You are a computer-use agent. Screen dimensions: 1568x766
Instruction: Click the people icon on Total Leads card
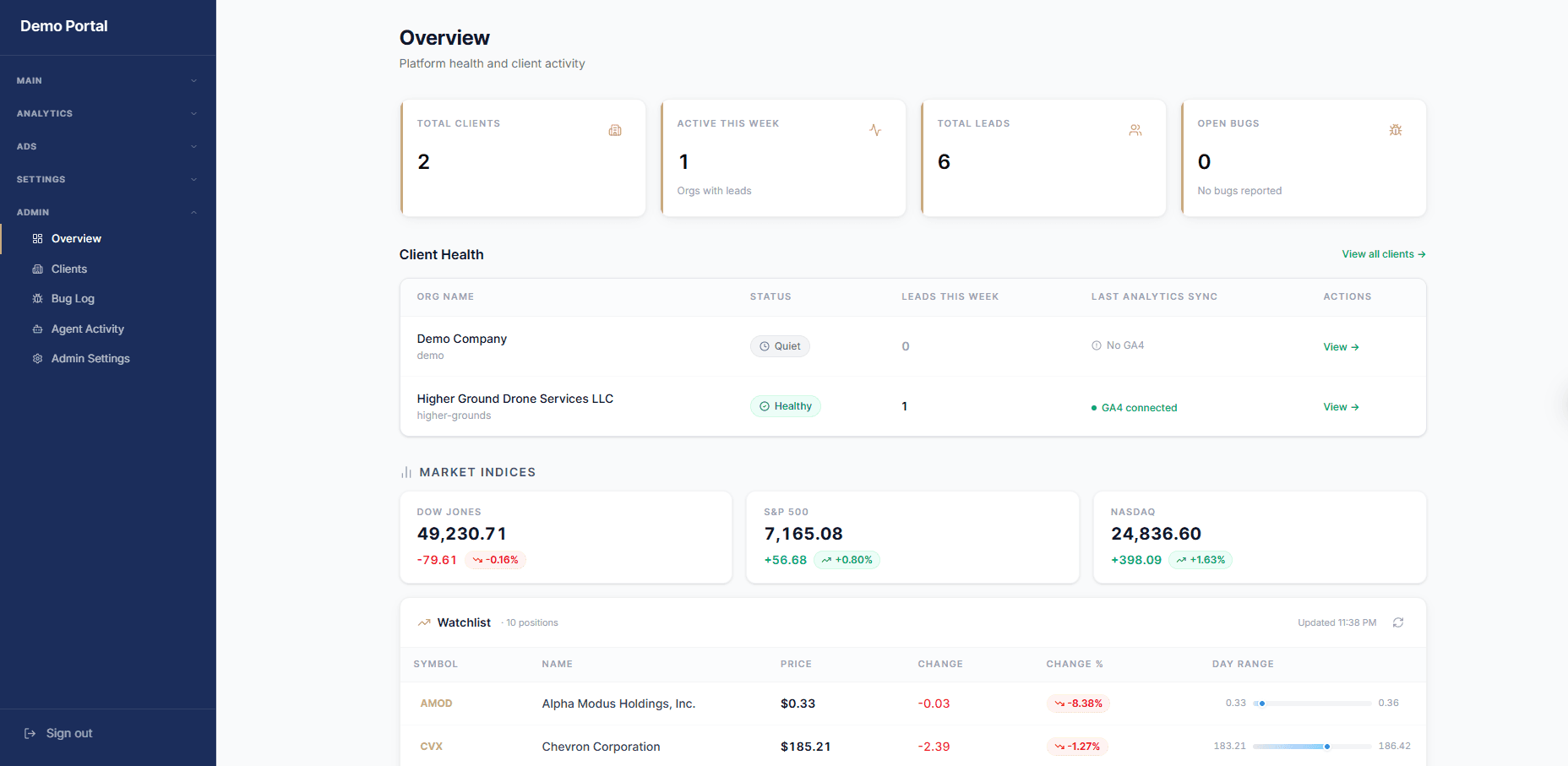[x=1135, y=130]
